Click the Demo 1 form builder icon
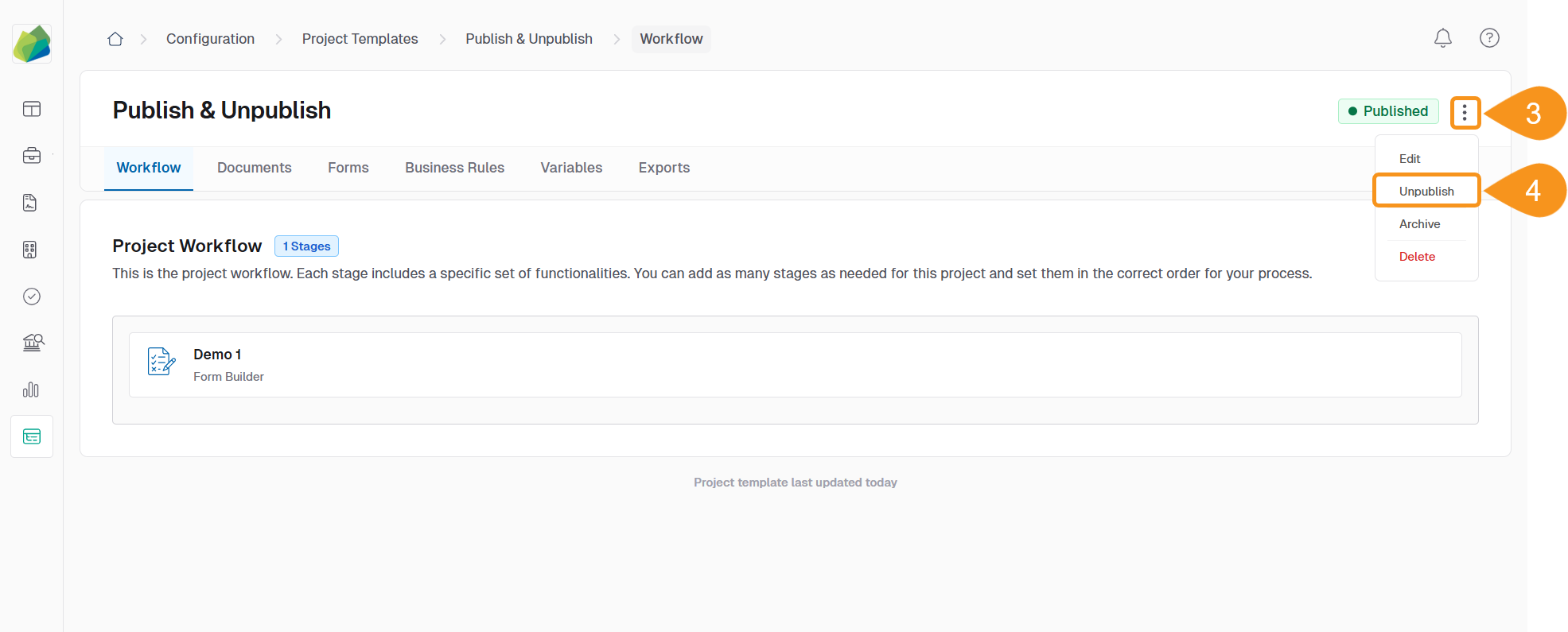 [x=161, y=363]
